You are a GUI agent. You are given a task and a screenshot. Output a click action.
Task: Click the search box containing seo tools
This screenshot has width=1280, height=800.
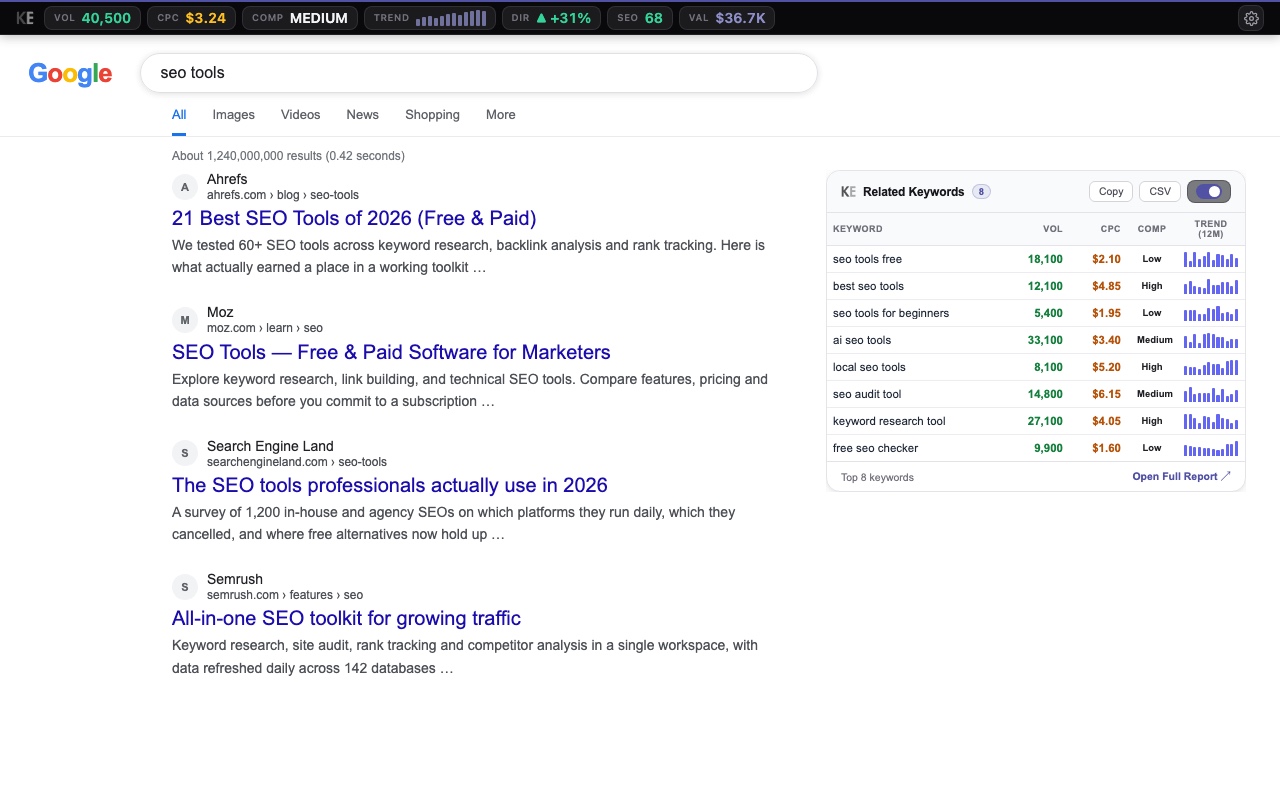tap(478, 73)
